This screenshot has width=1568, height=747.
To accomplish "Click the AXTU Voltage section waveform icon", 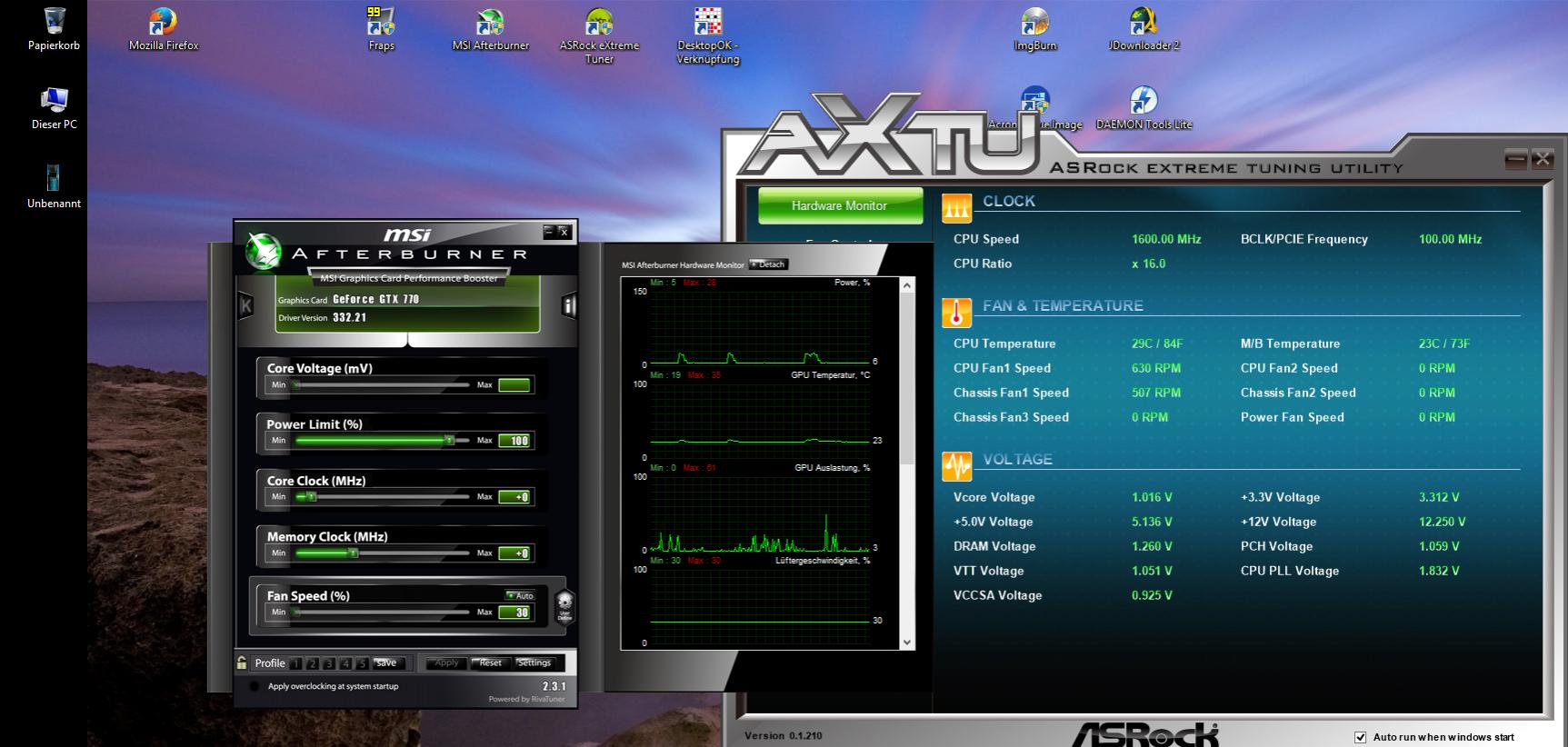I will click(x=956, y=466).
